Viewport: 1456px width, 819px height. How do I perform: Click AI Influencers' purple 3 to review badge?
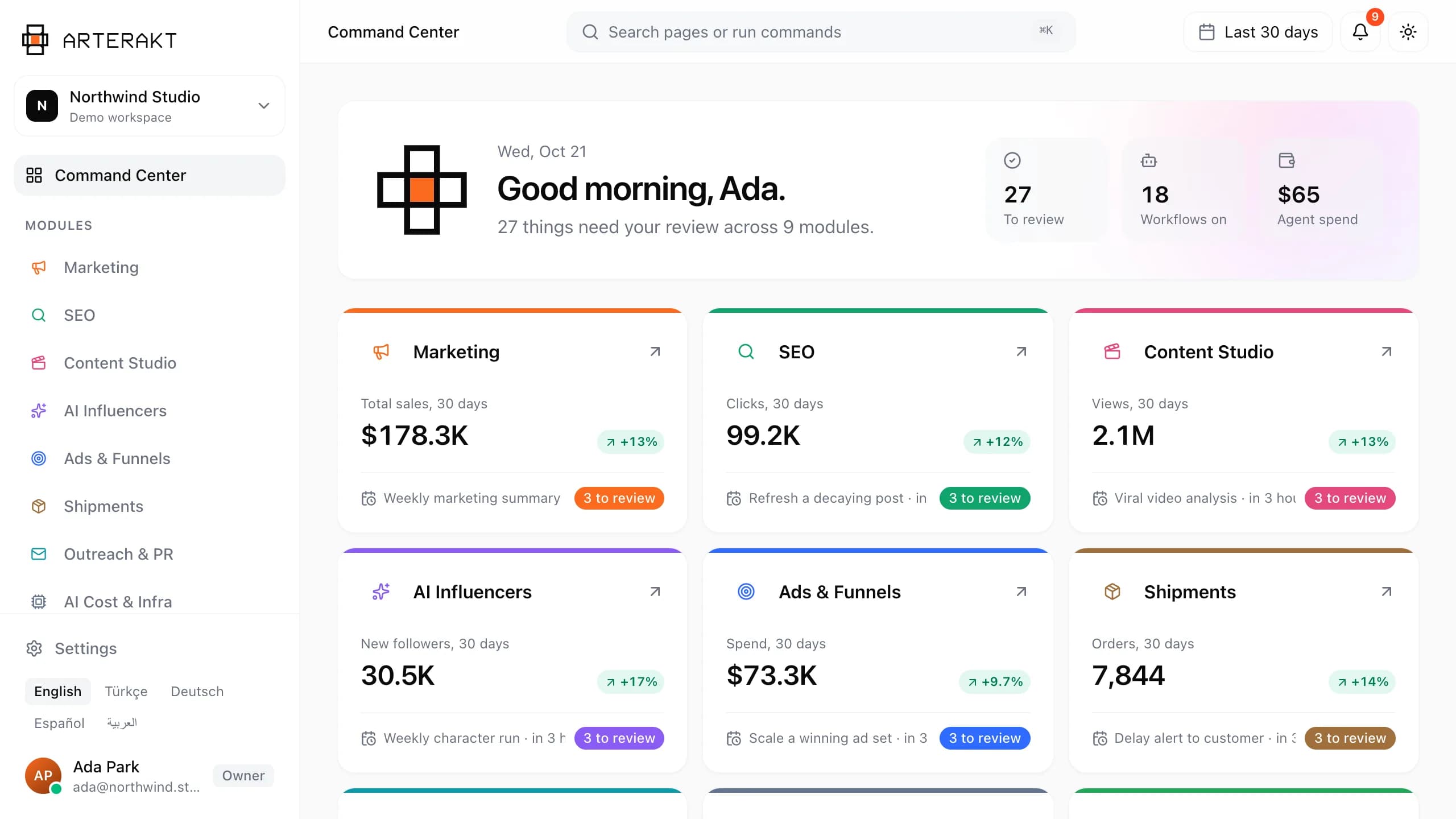[619, 738]
